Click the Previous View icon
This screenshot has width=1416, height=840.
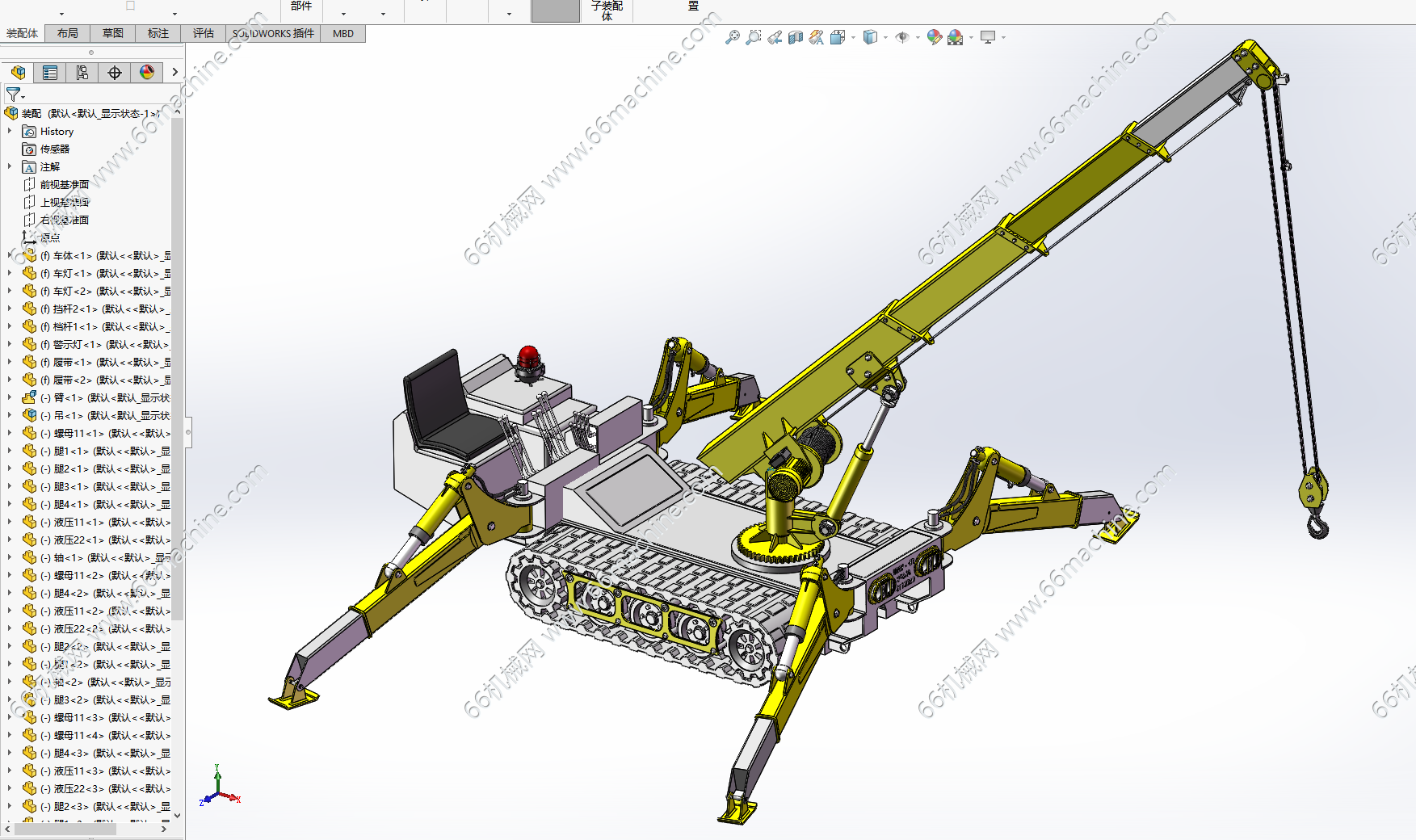click(775, 37)
